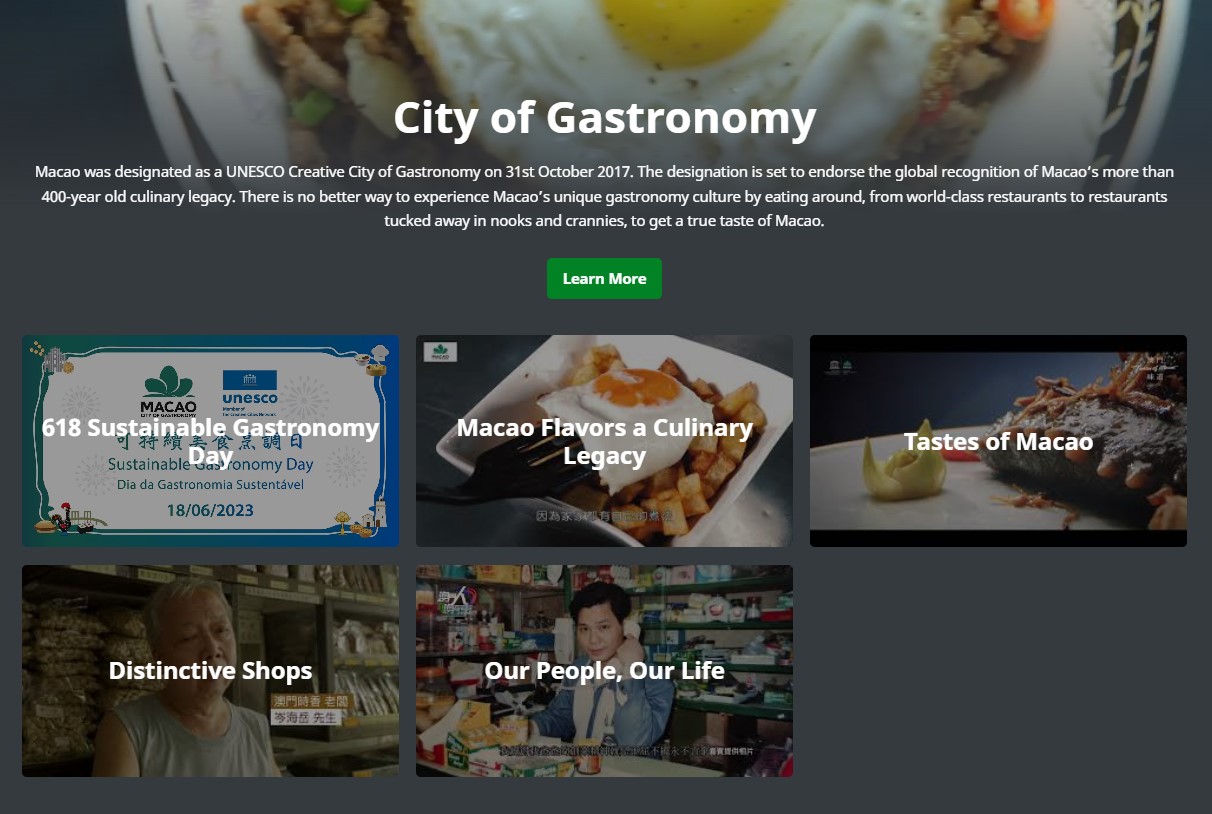Click the small Macao logo on the Culinary Legacy tile
The image size is (1212, 814).
pyautogui.click(x=440, y=352)
